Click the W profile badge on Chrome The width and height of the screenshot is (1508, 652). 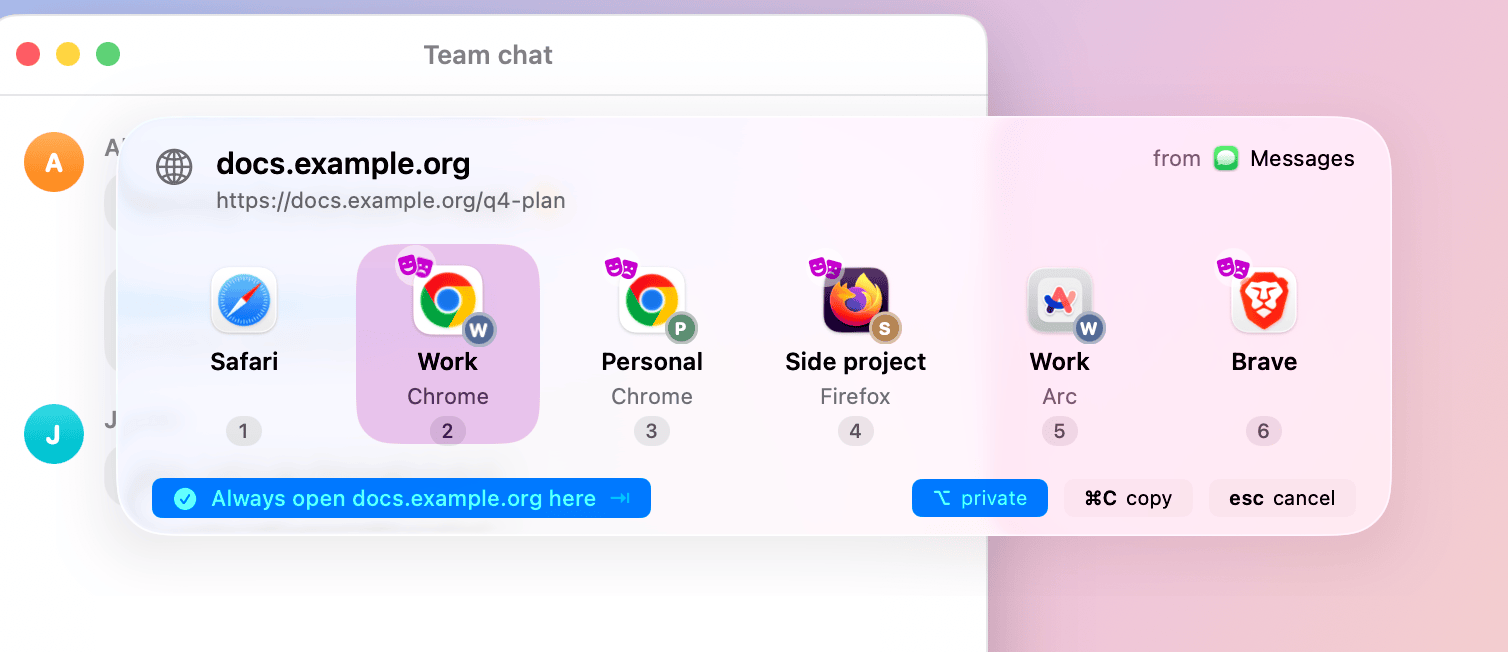480,328
